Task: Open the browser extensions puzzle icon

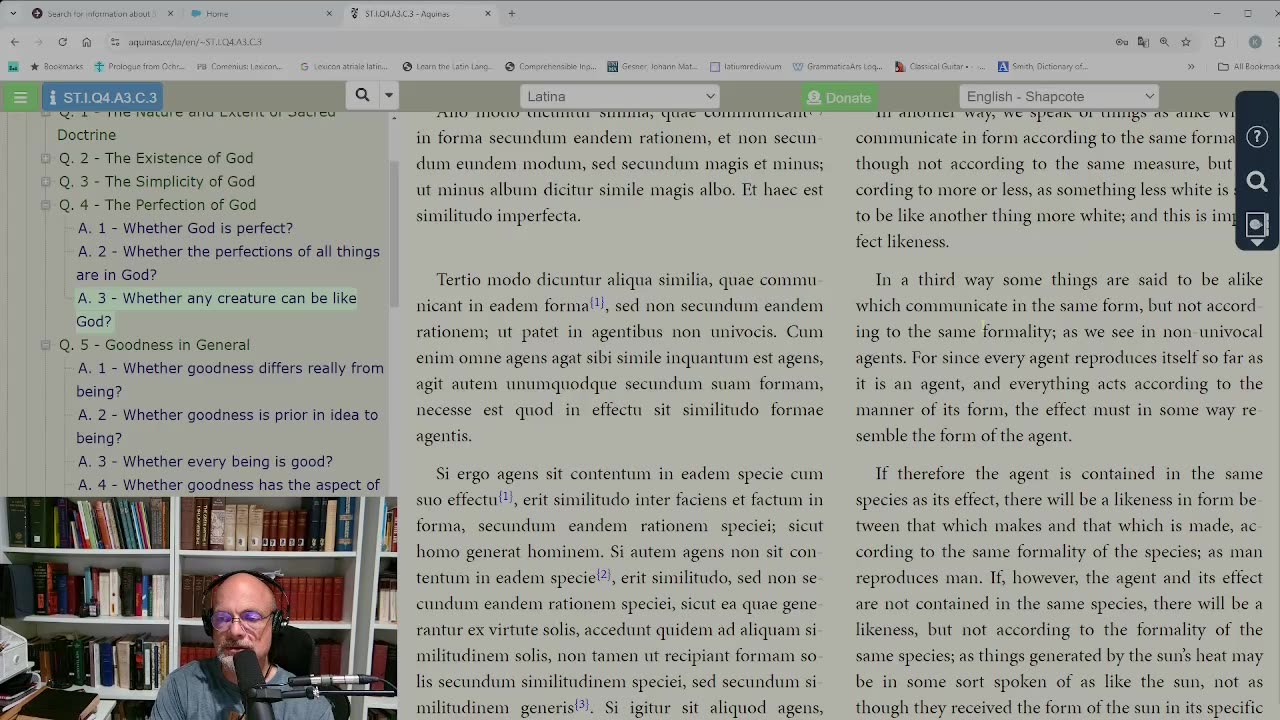Action: [1220, 42]
